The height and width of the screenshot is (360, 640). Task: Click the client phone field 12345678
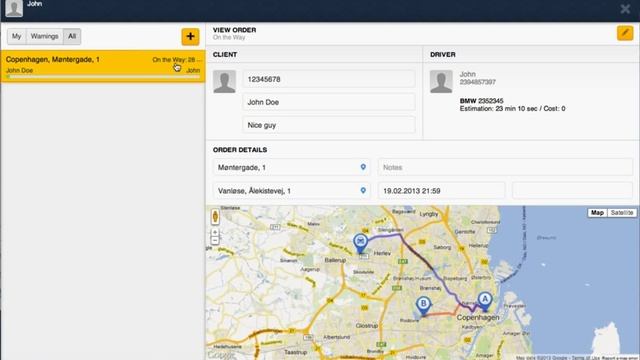coord(329,79)
